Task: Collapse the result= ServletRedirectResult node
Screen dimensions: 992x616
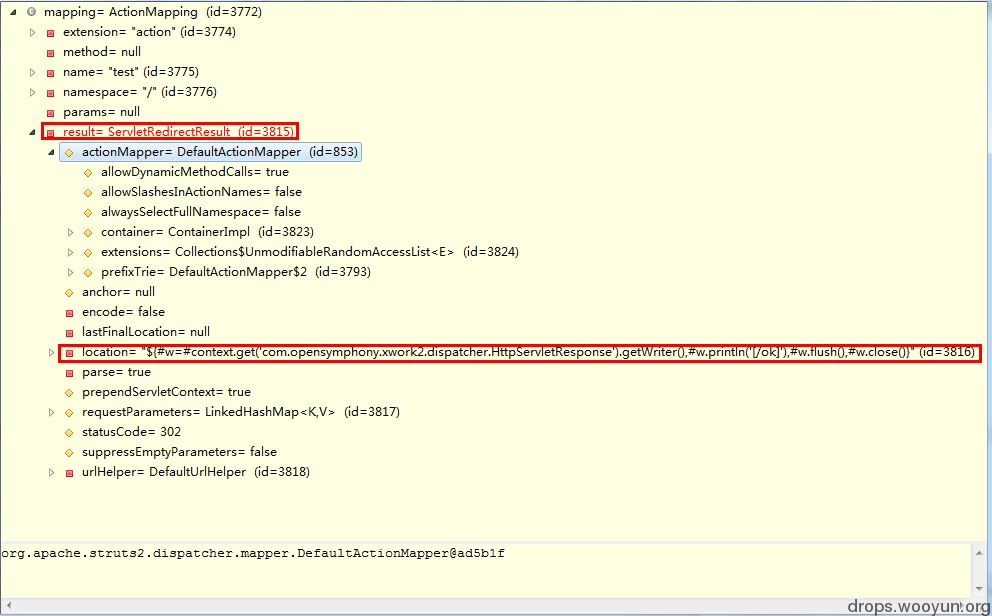Action: tap(32, 133)
